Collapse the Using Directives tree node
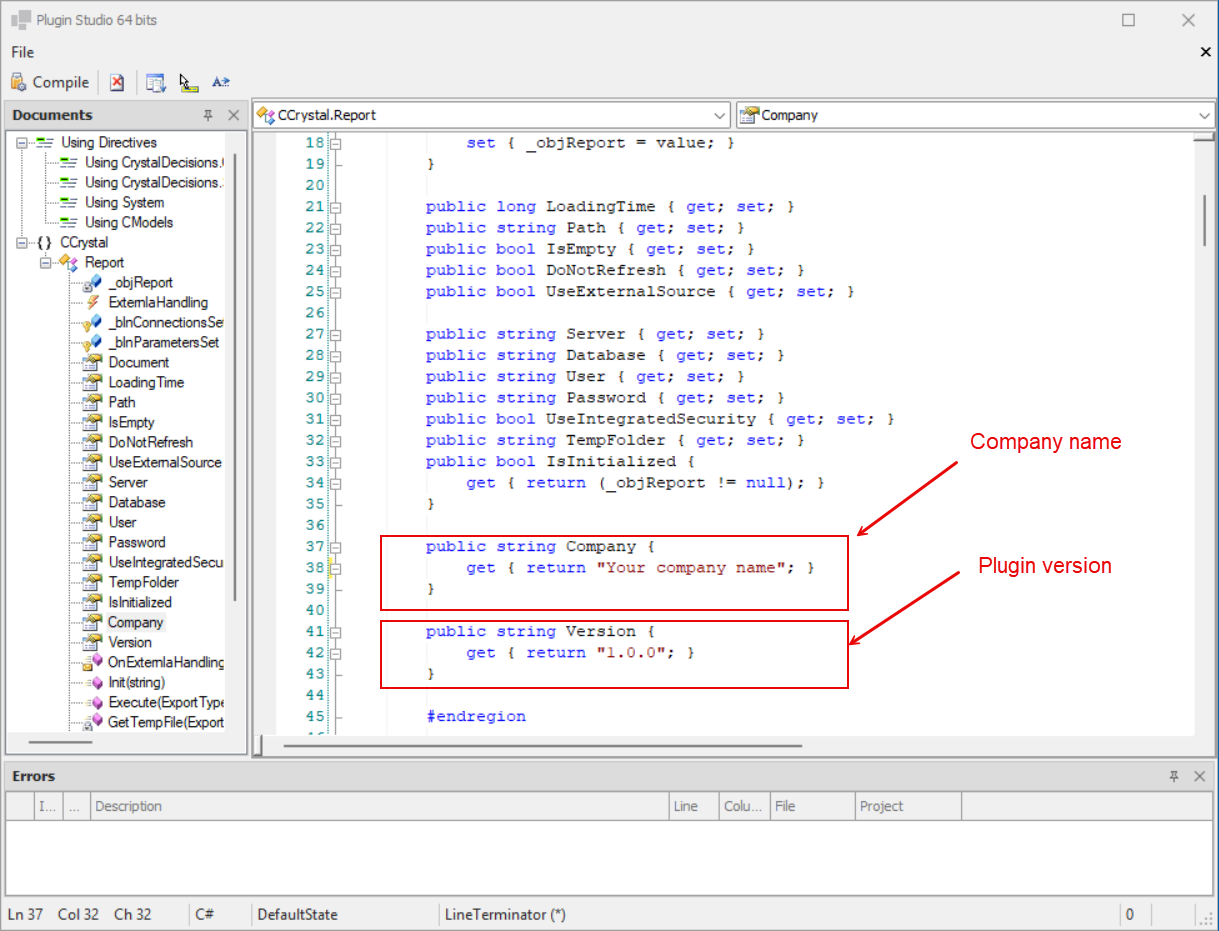The height and width of the screenshot is (931, 1219). pyautogui.click(x=21, y=143)
